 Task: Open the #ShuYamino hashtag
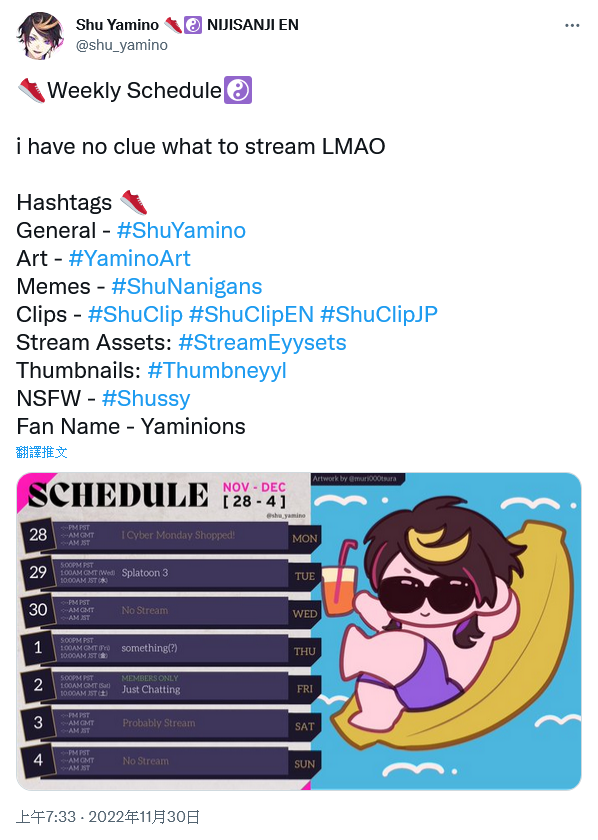pos(181,230)
